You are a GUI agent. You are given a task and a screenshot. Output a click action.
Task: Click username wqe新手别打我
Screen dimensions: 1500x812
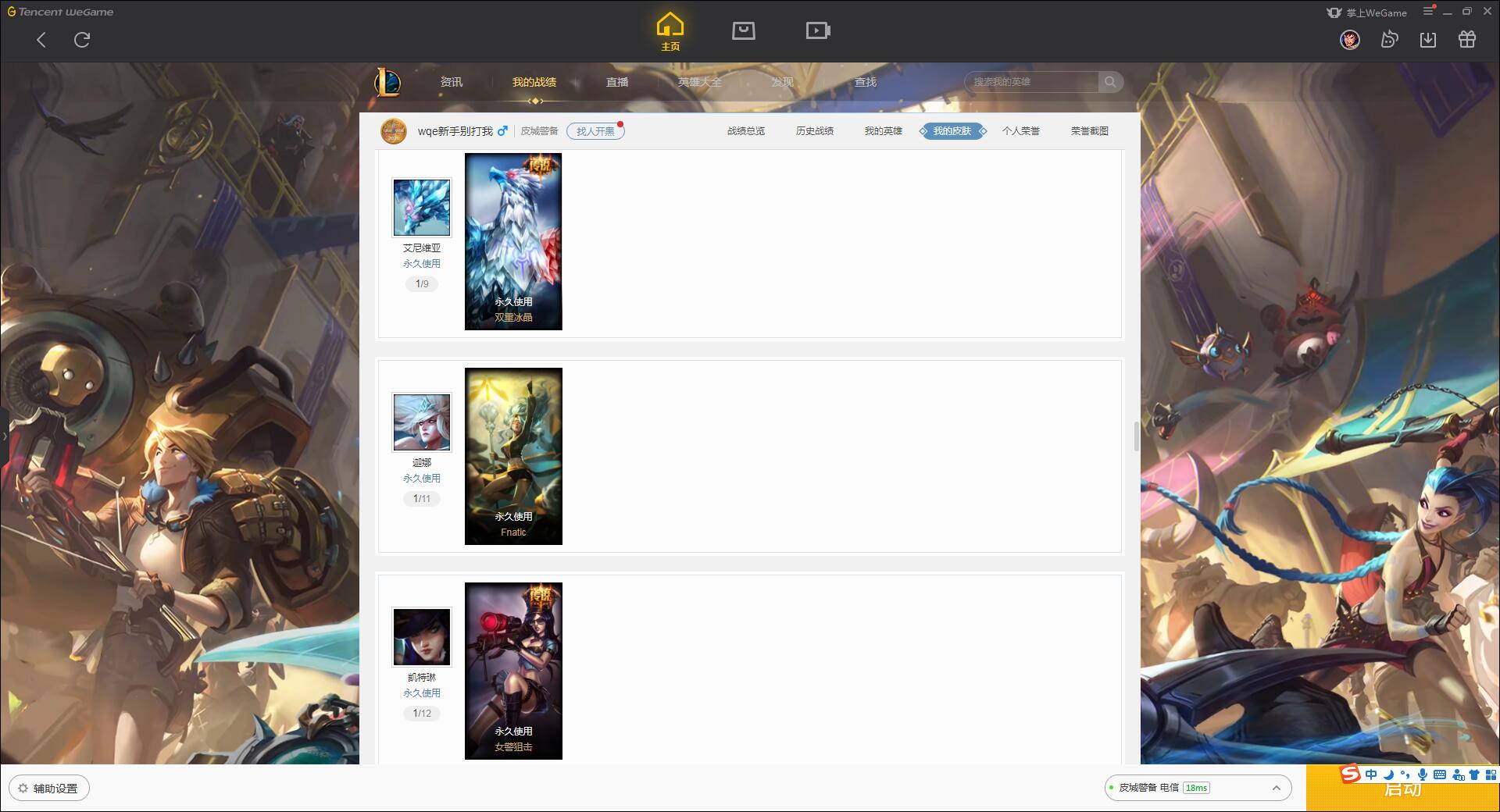(455, 131)
